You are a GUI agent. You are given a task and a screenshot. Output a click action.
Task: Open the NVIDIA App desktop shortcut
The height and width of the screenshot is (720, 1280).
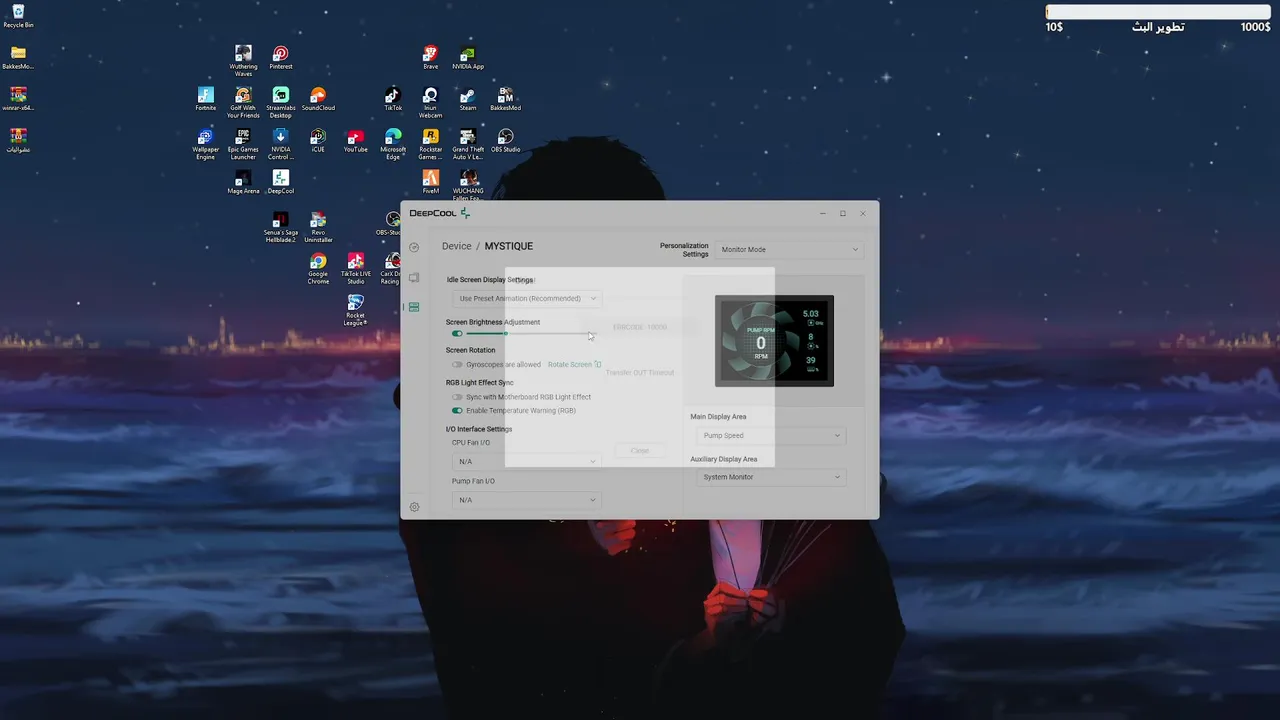pyautogui.click(x=468, y=58)
